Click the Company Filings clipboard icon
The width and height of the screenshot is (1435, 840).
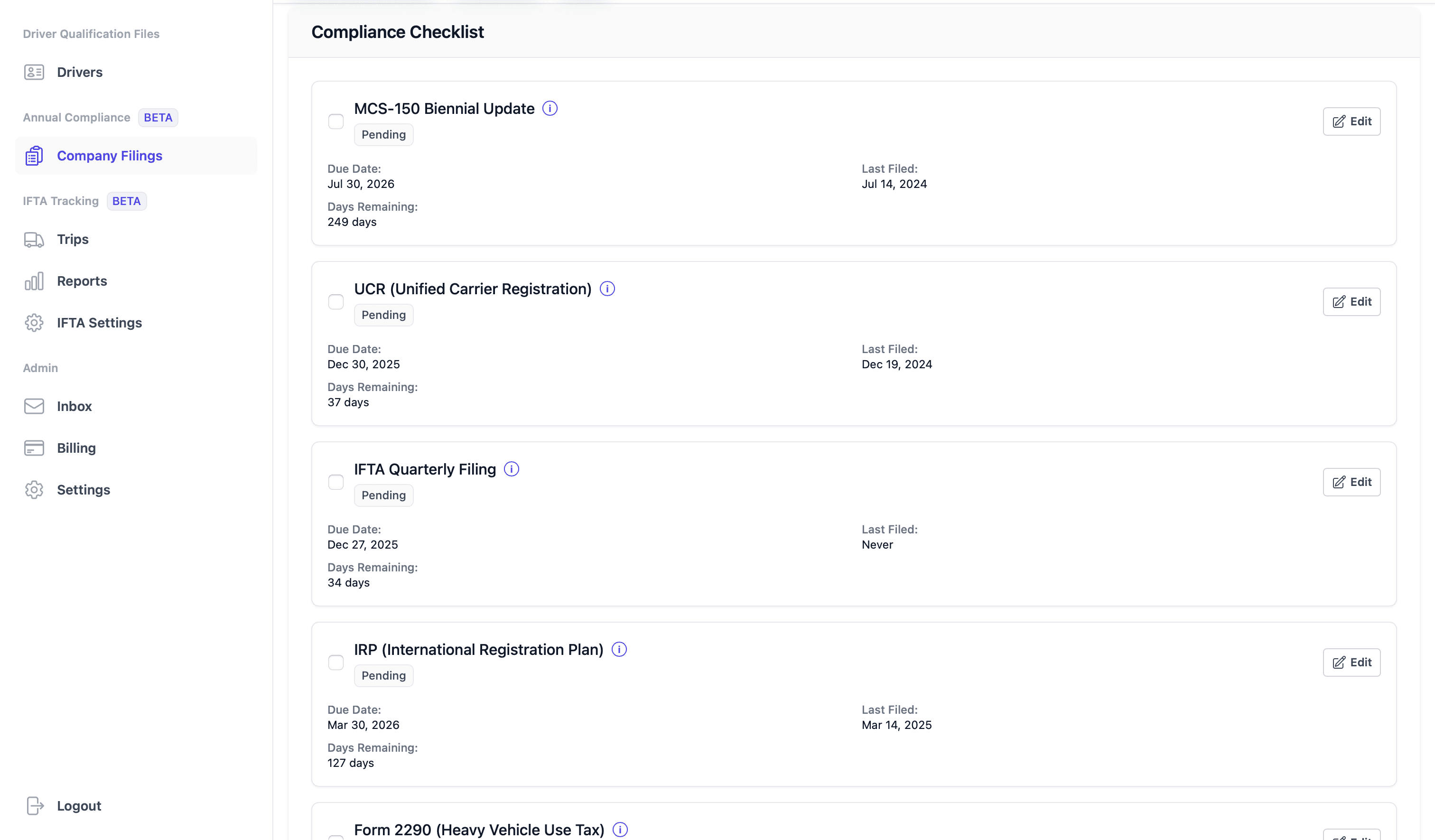(x=34, y=156)
